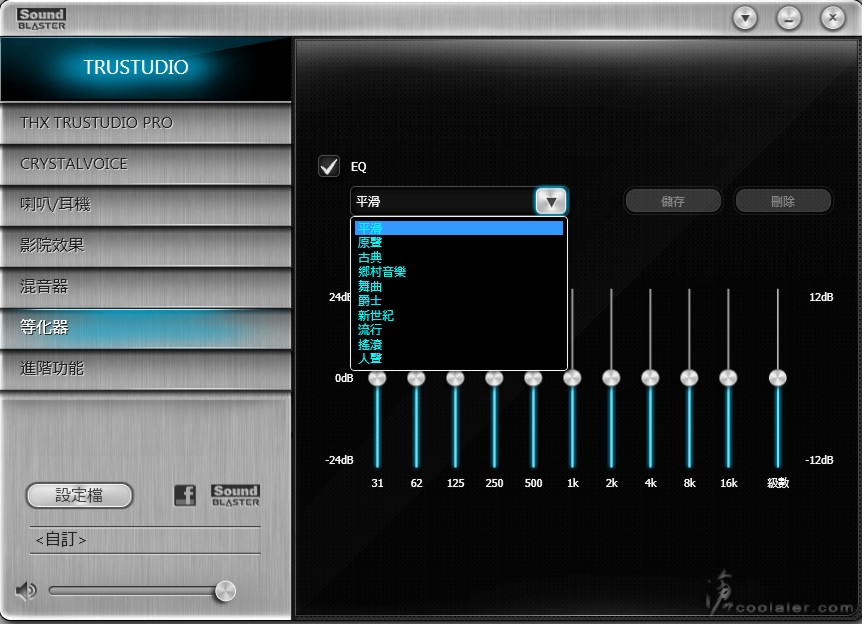
Task: Open the THX TRUSTUDIO PRO section
Action: click(x=146, y=123)
